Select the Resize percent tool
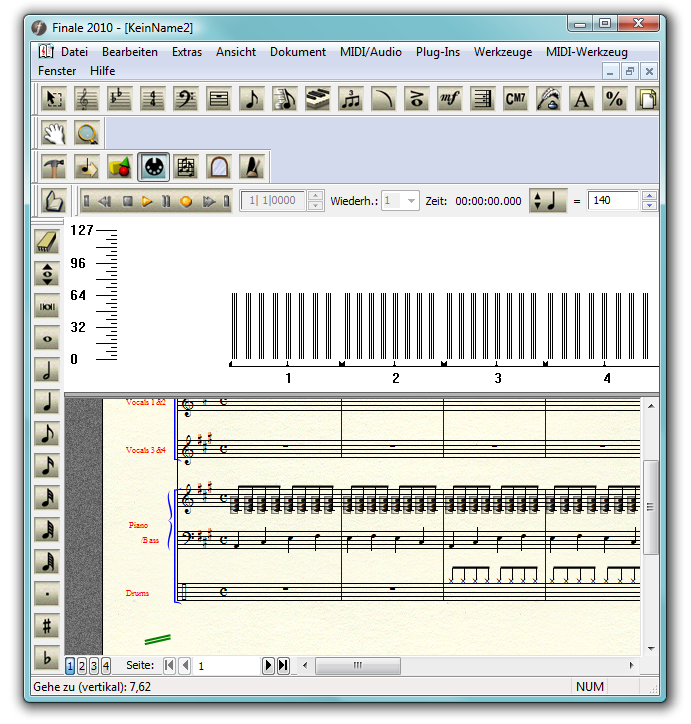Viewport: 691px width, 724px height. (614, 99)
